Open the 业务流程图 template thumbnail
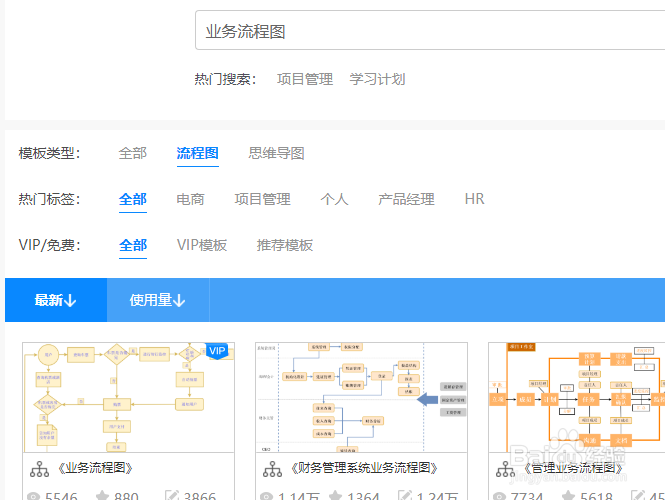Screen dimensions: 665x500 129,397
